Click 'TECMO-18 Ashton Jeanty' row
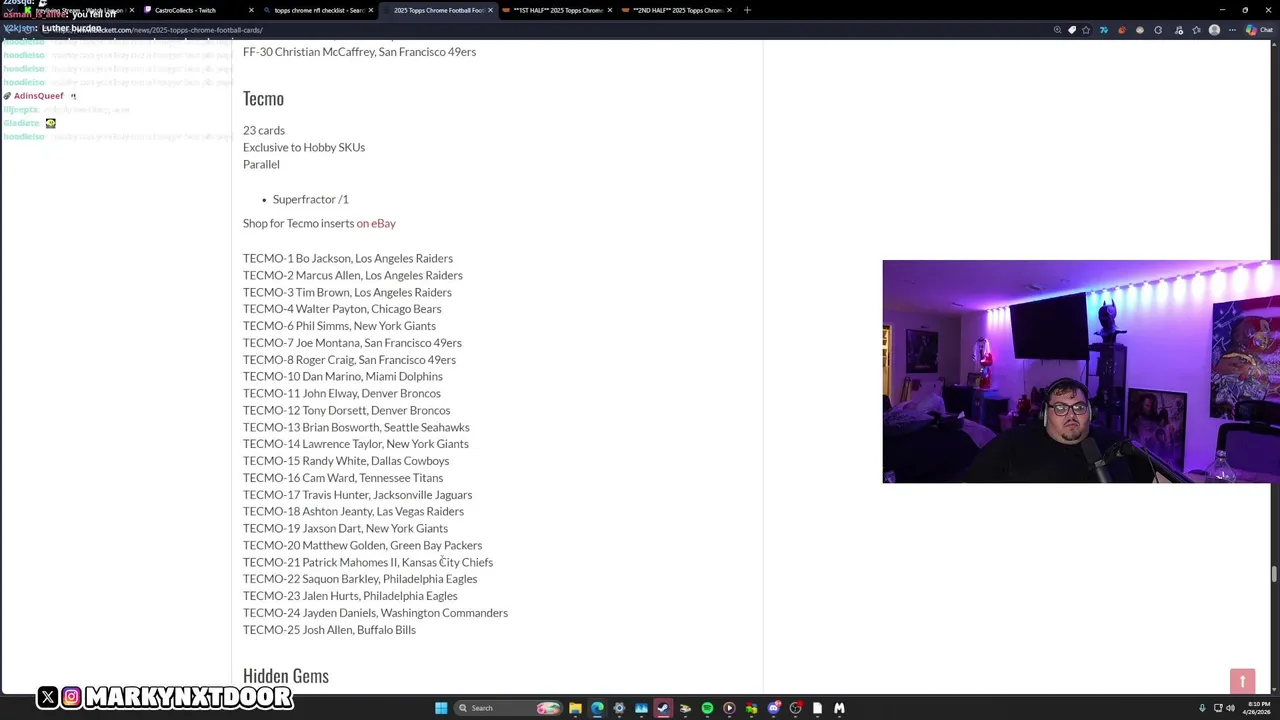 click(353, 511)
